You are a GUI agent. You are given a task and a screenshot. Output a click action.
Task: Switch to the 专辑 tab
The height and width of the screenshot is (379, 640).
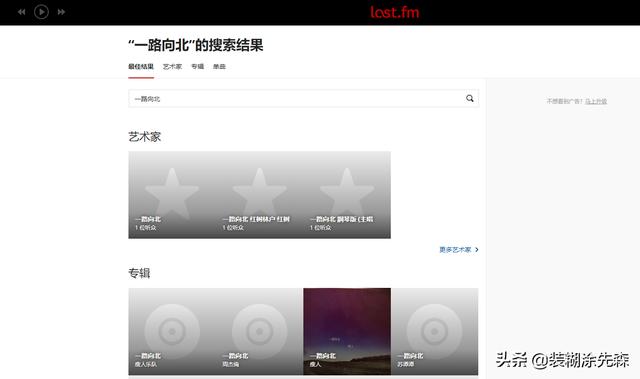198,66
